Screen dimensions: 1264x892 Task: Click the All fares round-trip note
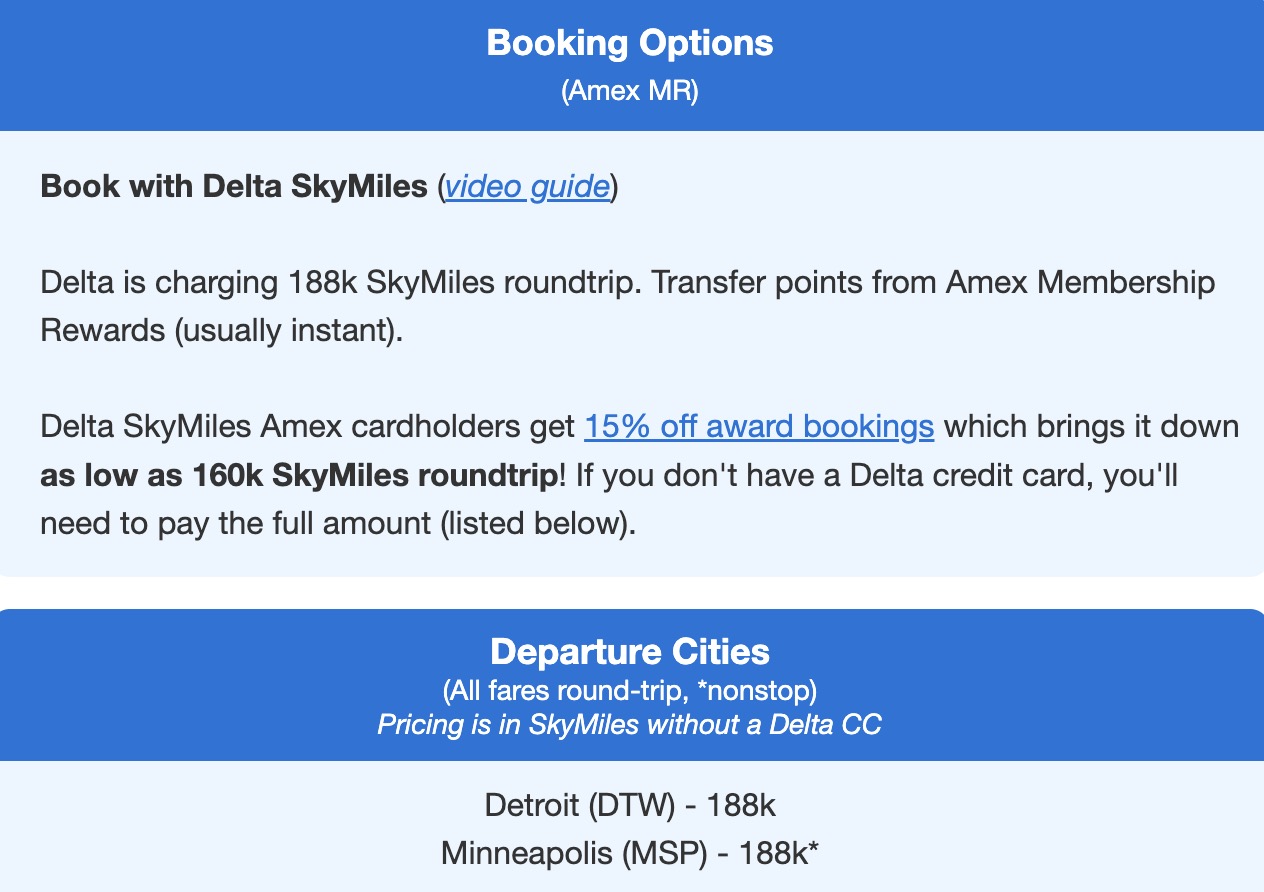pyautogui.click(x=630, y=690)
